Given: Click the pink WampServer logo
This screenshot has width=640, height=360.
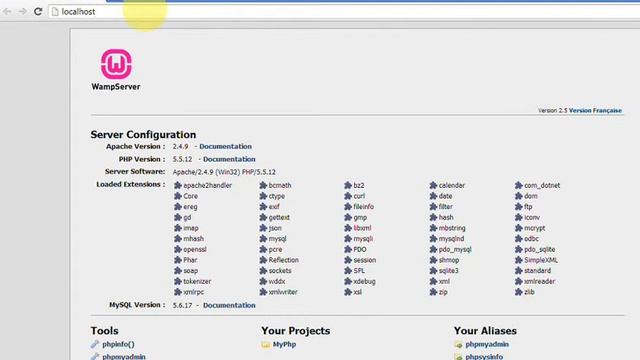Looking at the screenshot, I should (x=116, y=64).
